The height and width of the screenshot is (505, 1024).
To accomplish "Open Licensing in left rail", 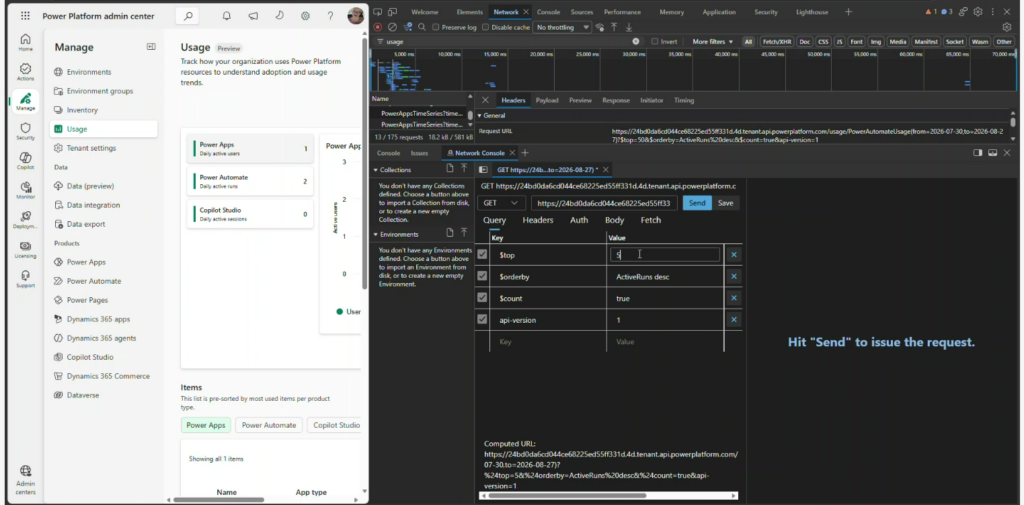I will (25, 250).
